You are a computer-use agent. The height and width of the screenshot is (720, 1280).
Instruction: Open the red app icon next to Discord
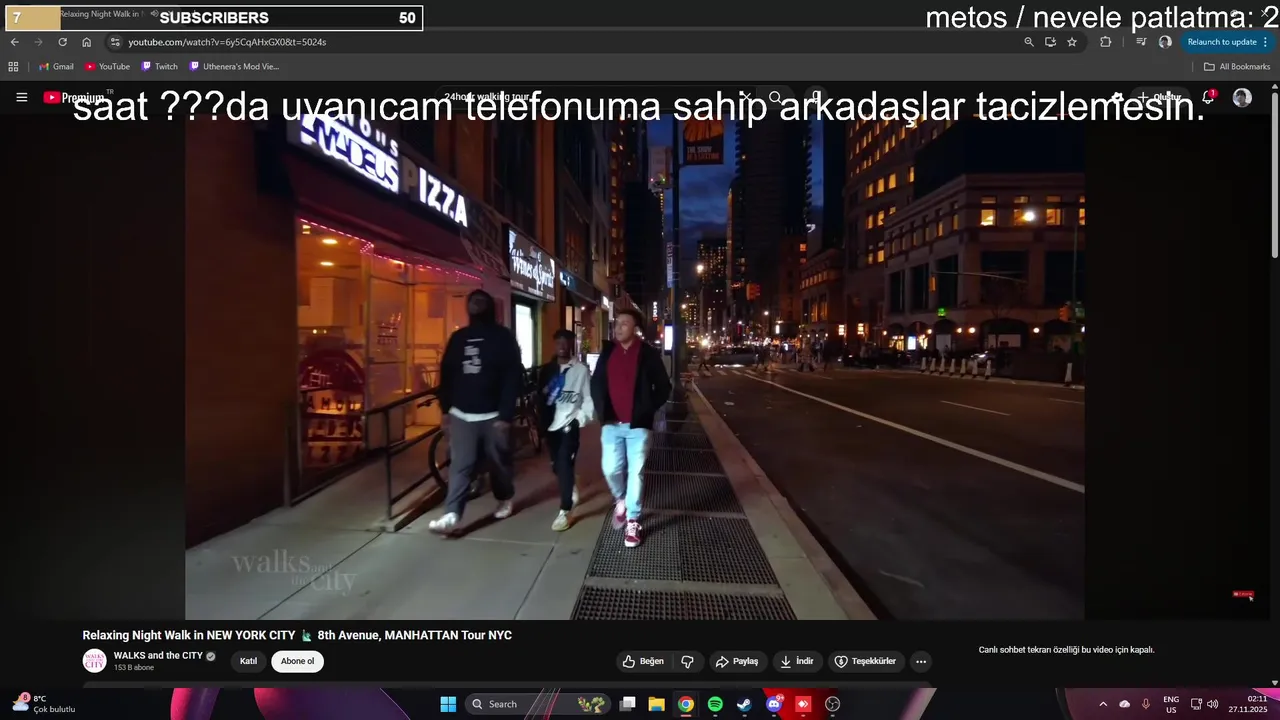[x=803, y=704]
